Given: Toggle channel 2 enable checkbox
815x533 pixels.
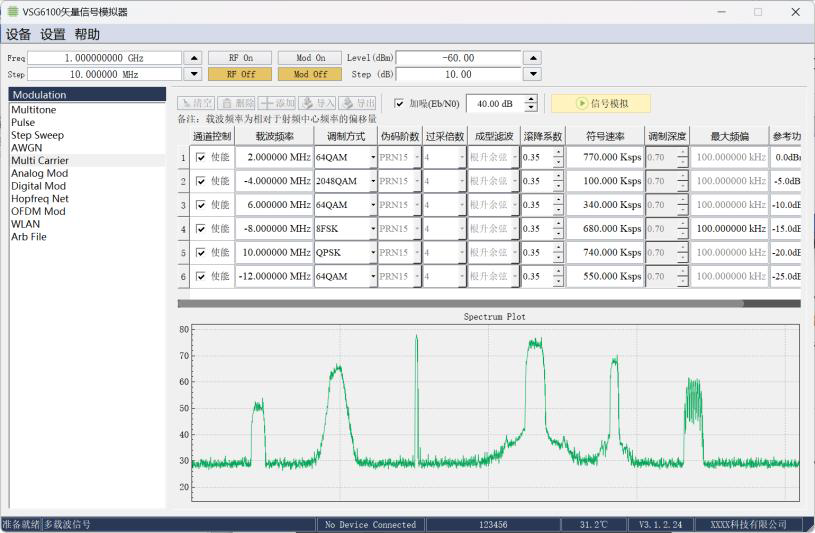Looking at the screenshot, I should 201,181.
